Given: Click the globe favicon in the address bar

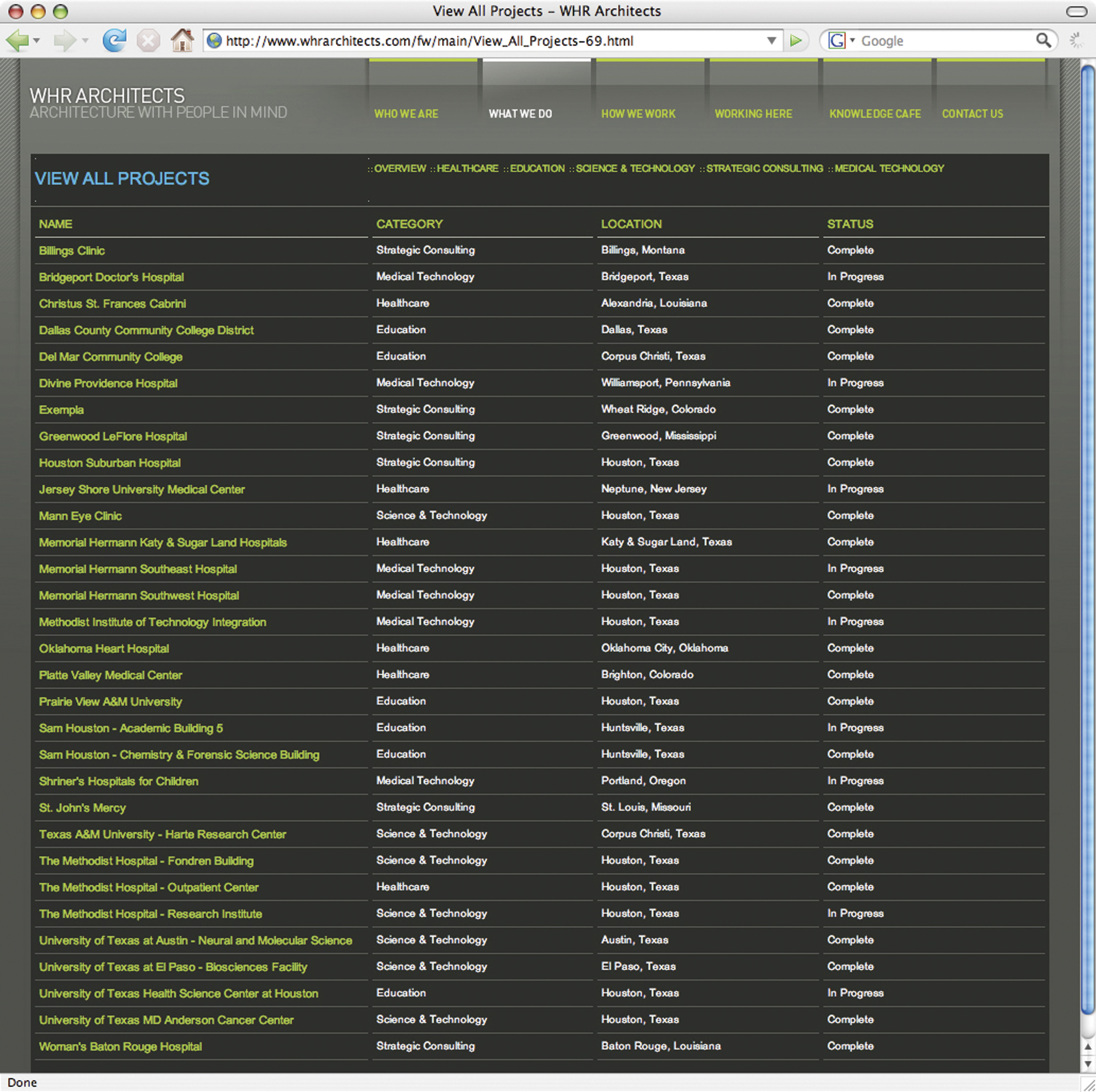Looking at the screenshot, I should point(214,41).
